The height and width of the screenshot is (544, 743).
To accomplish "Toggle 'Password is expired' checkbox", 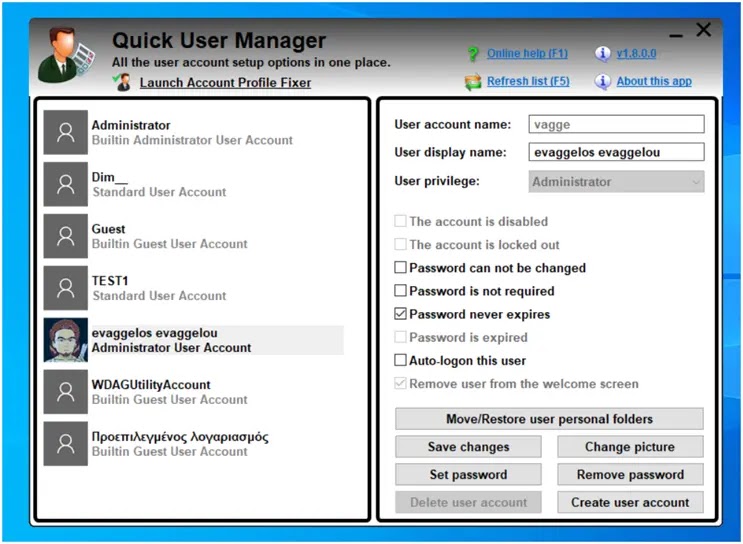I will tap(400, 337).
